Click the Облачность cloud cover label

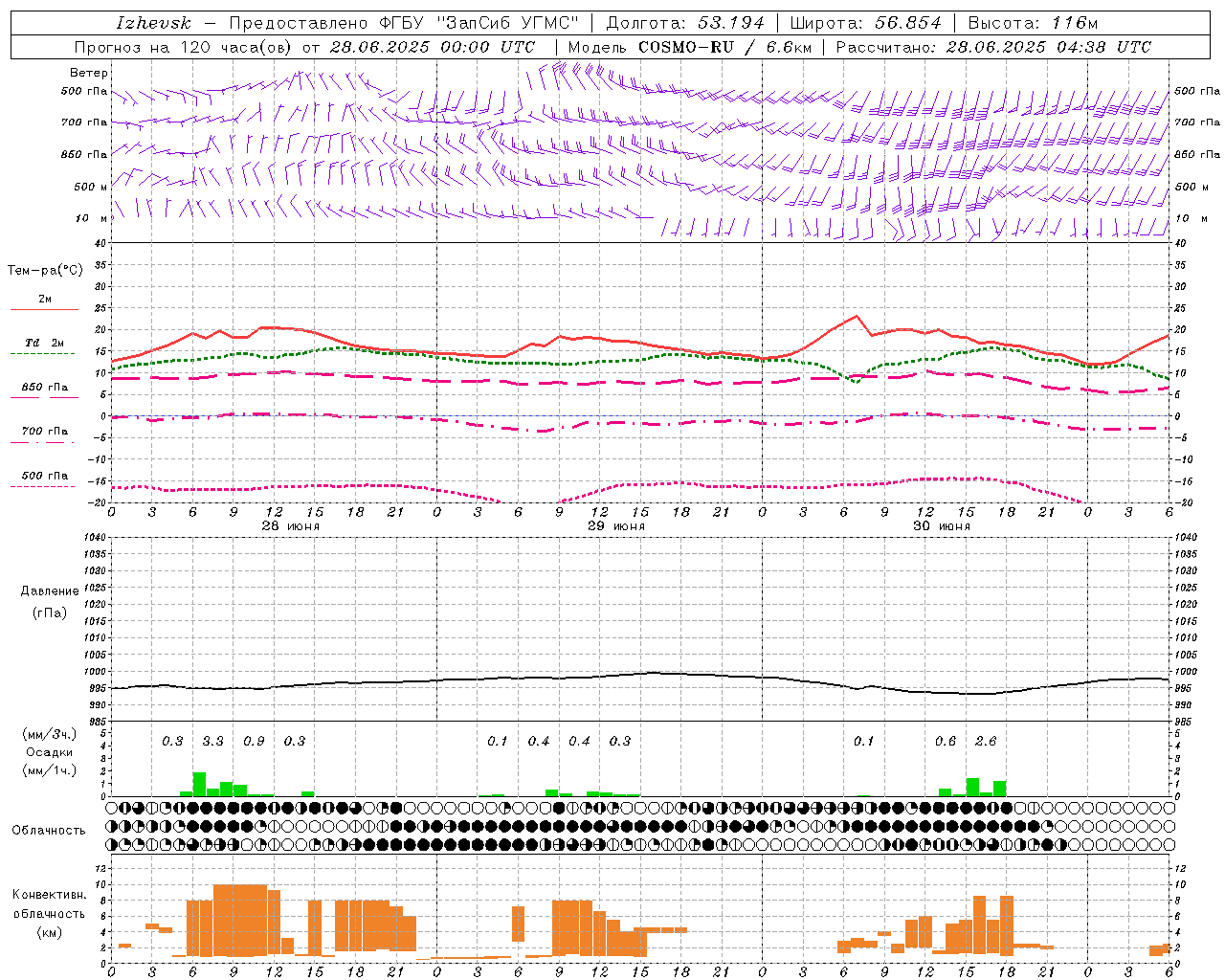(x=49, y=831)
